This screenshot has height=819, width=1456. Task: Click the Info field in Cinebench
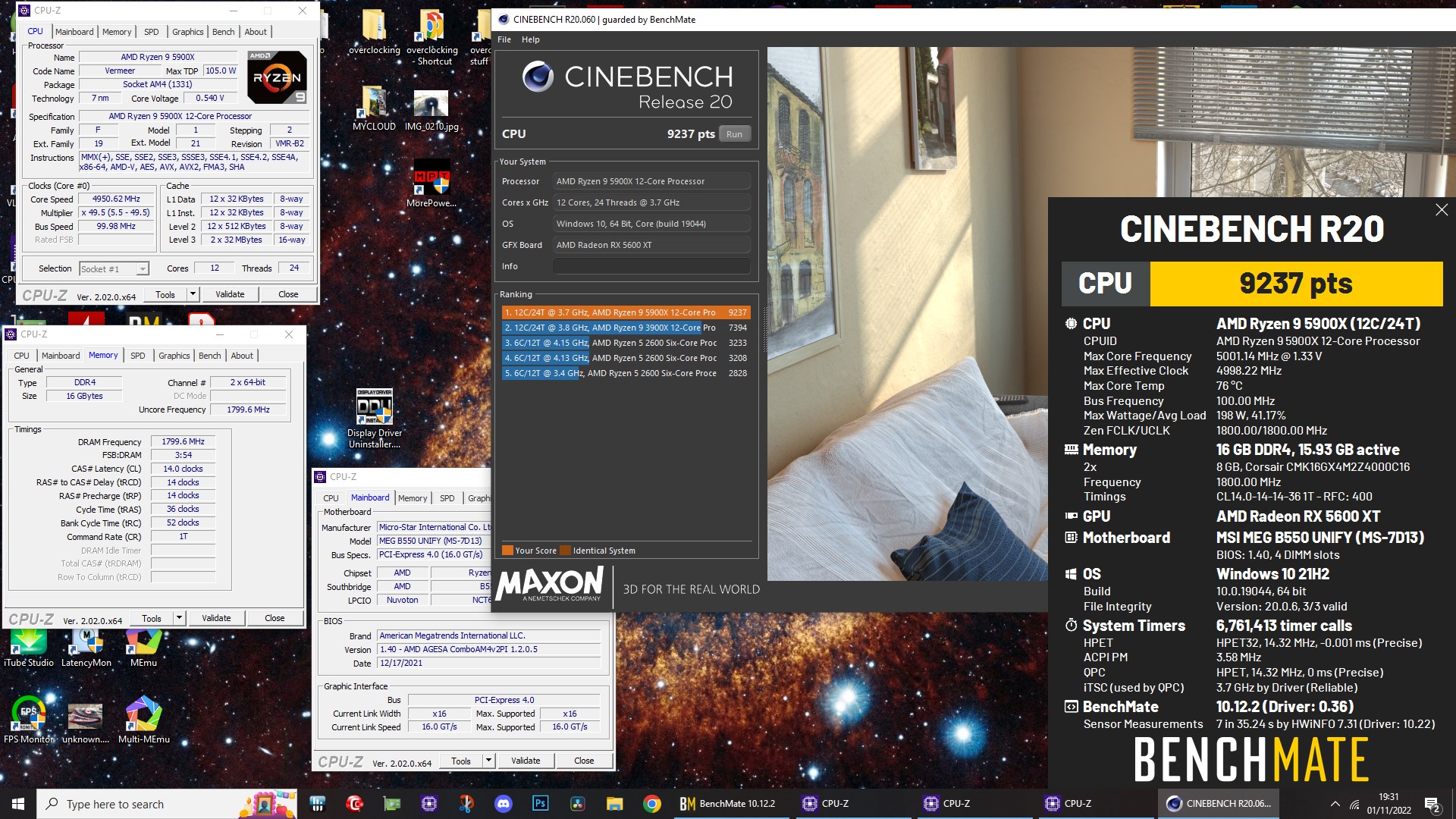(x=651, y=266)
